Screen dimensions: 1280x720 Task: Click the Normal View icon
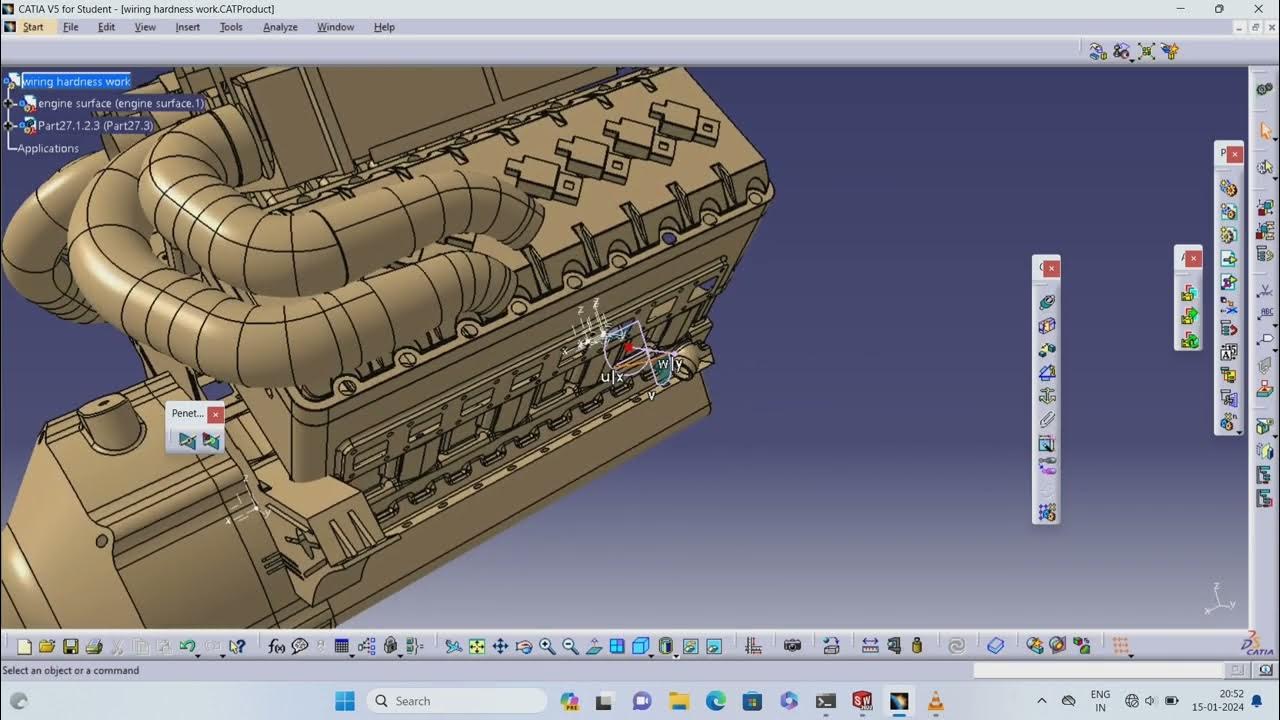click(594, 647)
